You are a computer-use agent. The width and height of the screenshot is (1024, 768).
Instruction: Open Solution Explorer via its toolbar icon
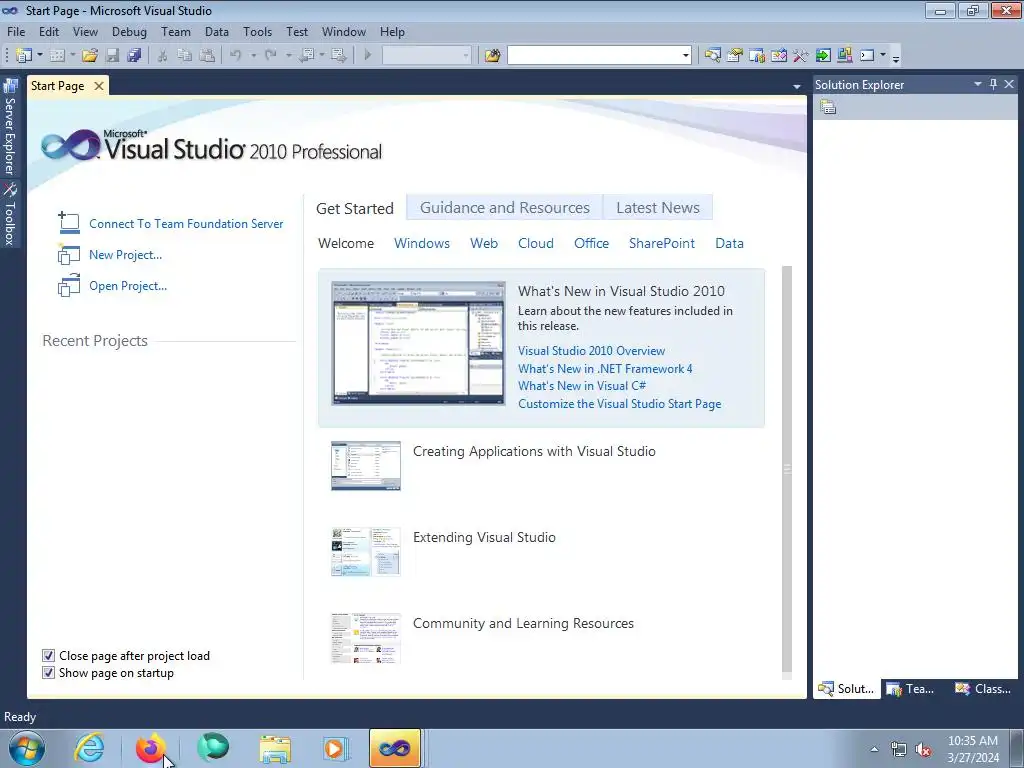tap(712, 56)
